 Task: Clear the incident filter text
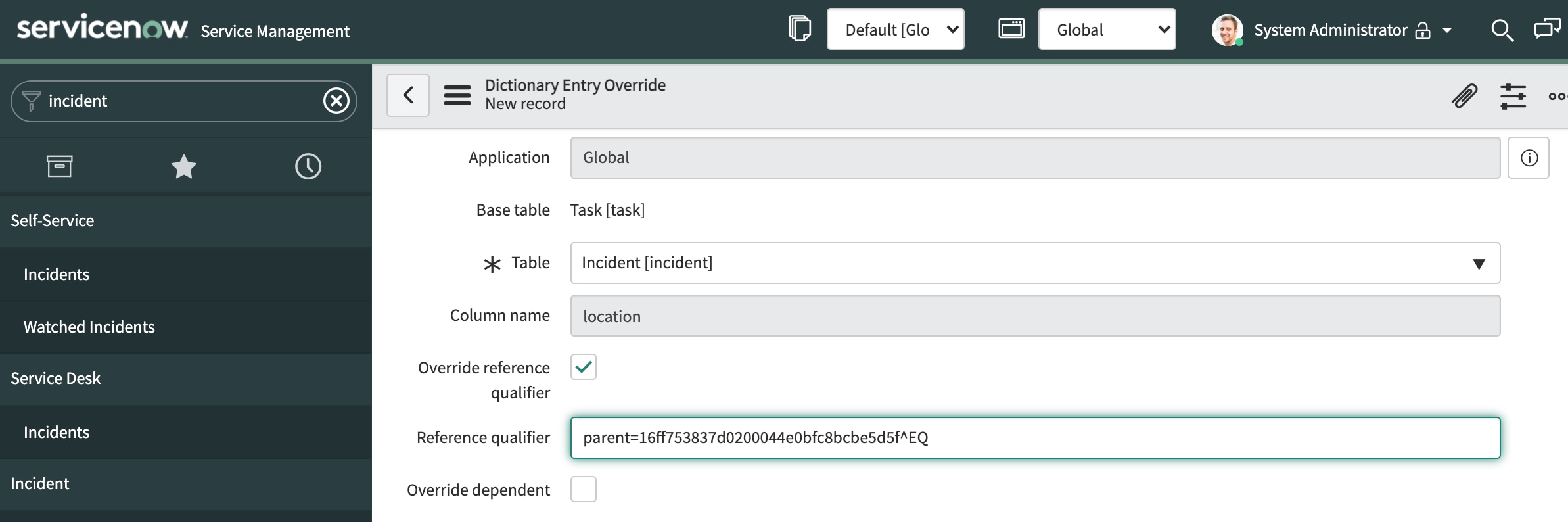click(336, 101)
